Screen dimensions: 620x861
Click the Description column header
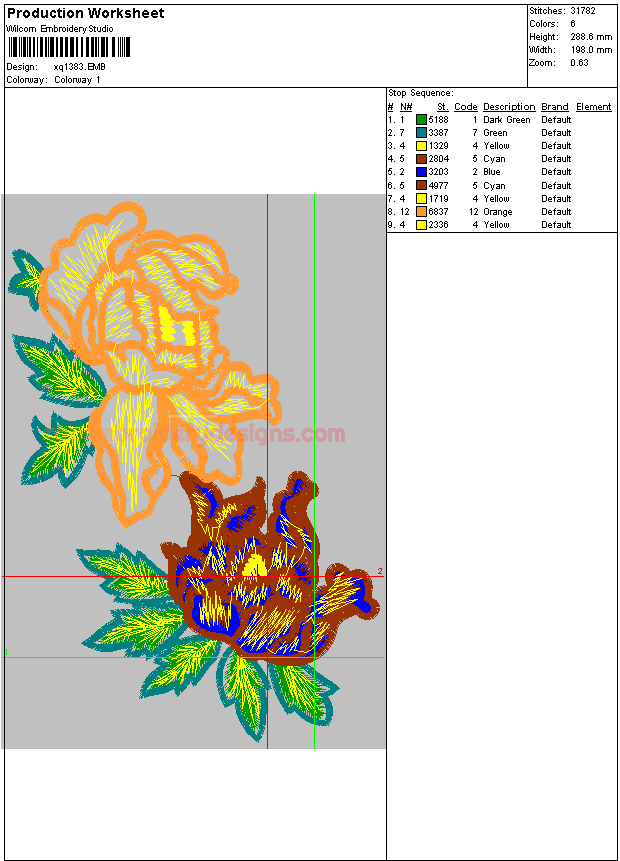[508, 107]
